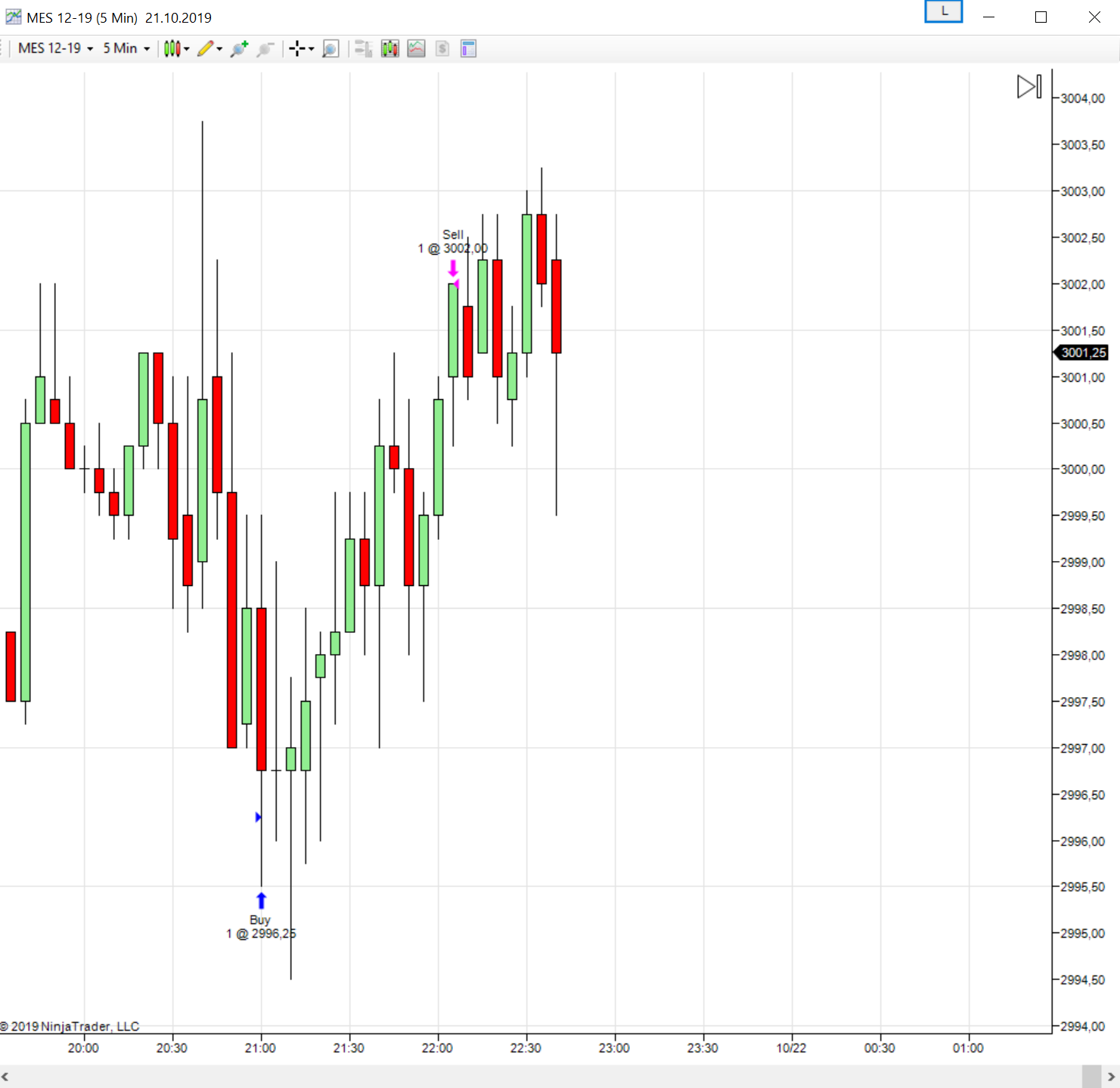The height and width of the screenshot is (1088, 1120).
Task: Click the Buy 1 @ 2996,25 label
Action: [261, 927]
